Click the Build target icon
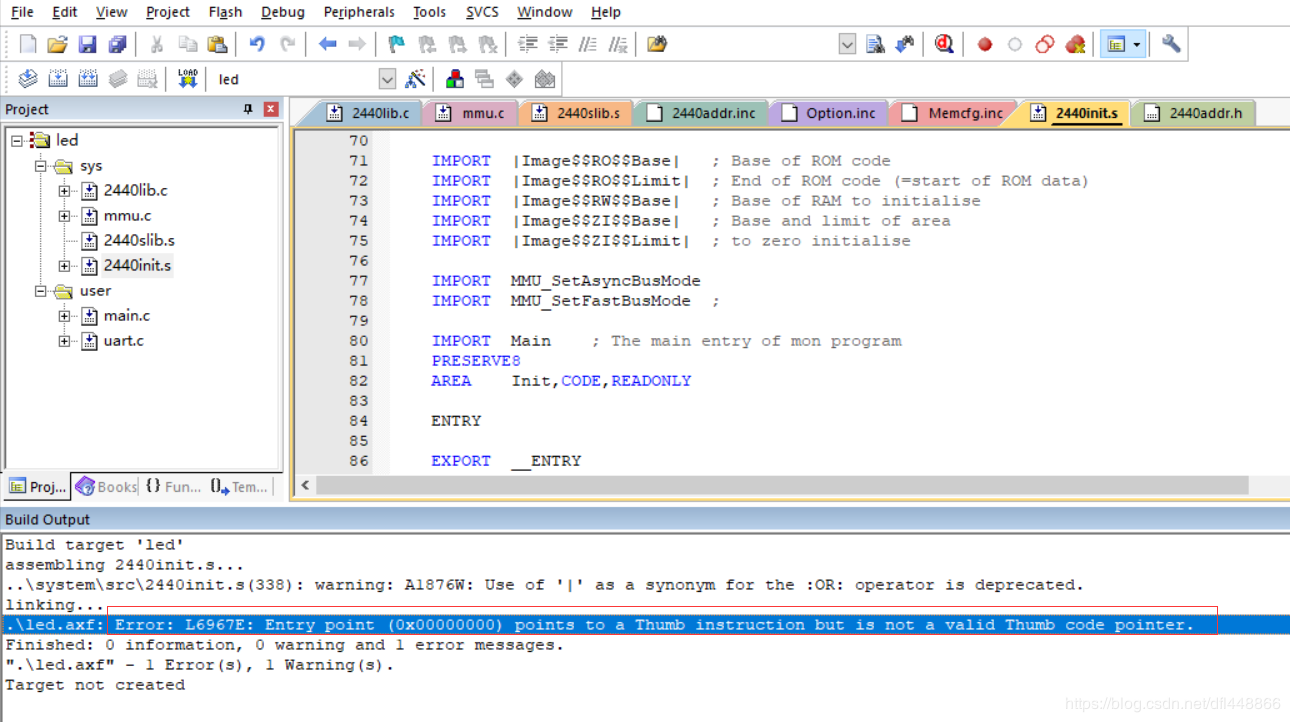Image resolution: width=1290 pixels, height=722 pixels. [58, 79]
